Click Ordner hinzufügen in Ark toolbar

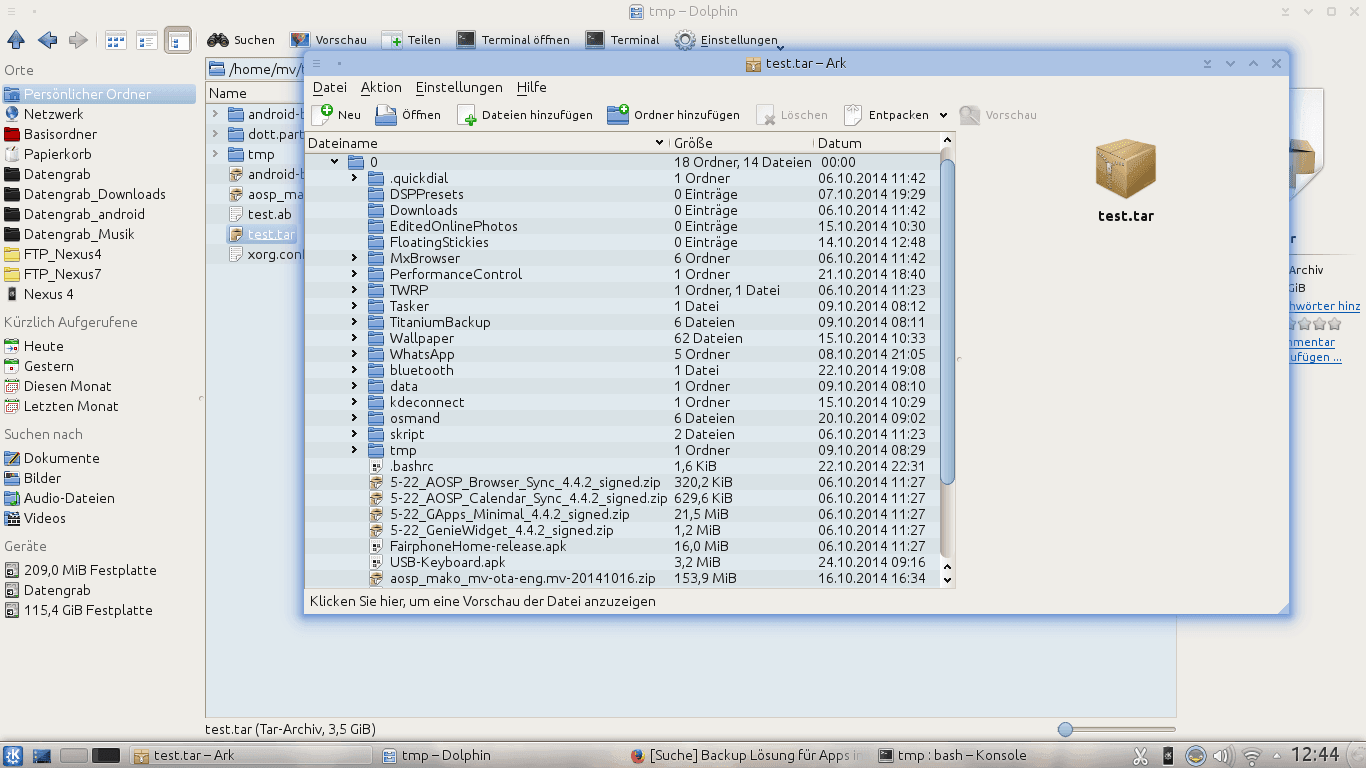point(674,115)
